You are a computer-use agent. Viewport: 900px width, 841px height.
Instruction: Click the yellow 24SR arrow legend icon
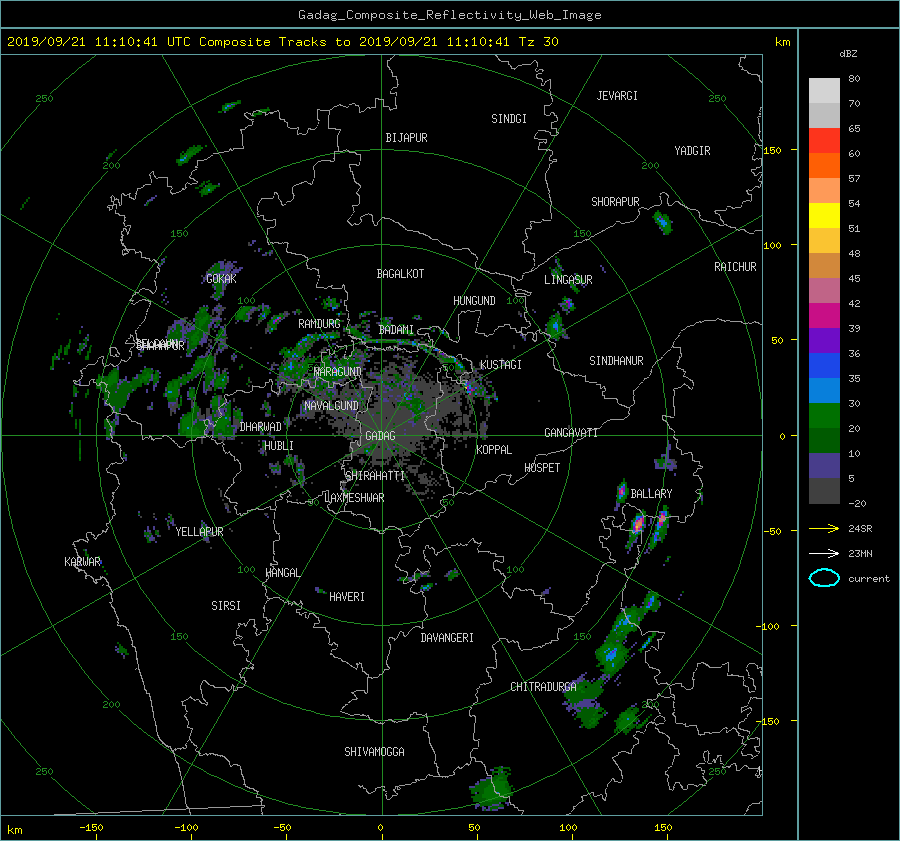[824, 528]
